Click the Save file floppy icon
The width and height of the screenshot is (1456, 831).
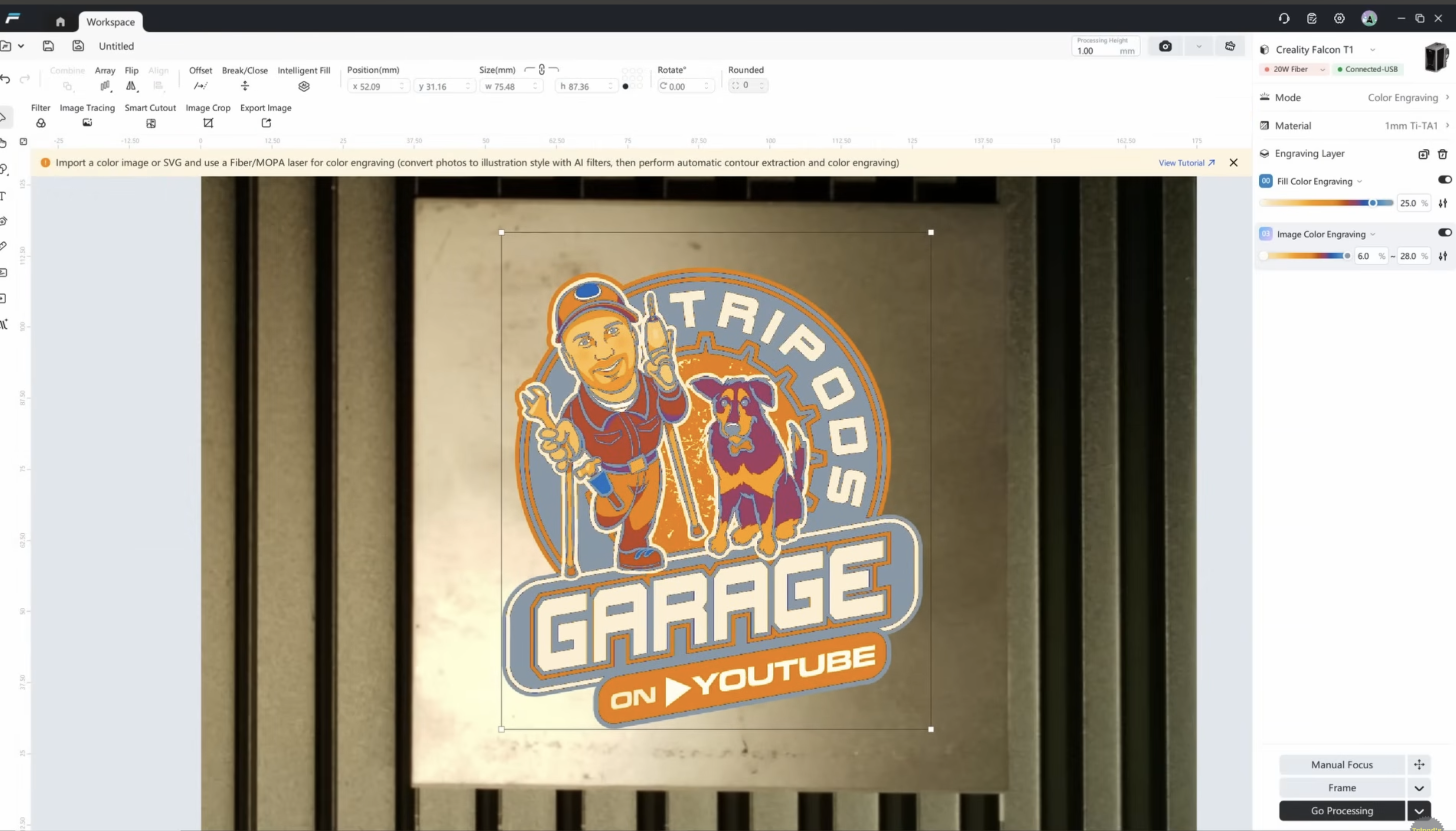pyautogui.click(x=49, y=46)
